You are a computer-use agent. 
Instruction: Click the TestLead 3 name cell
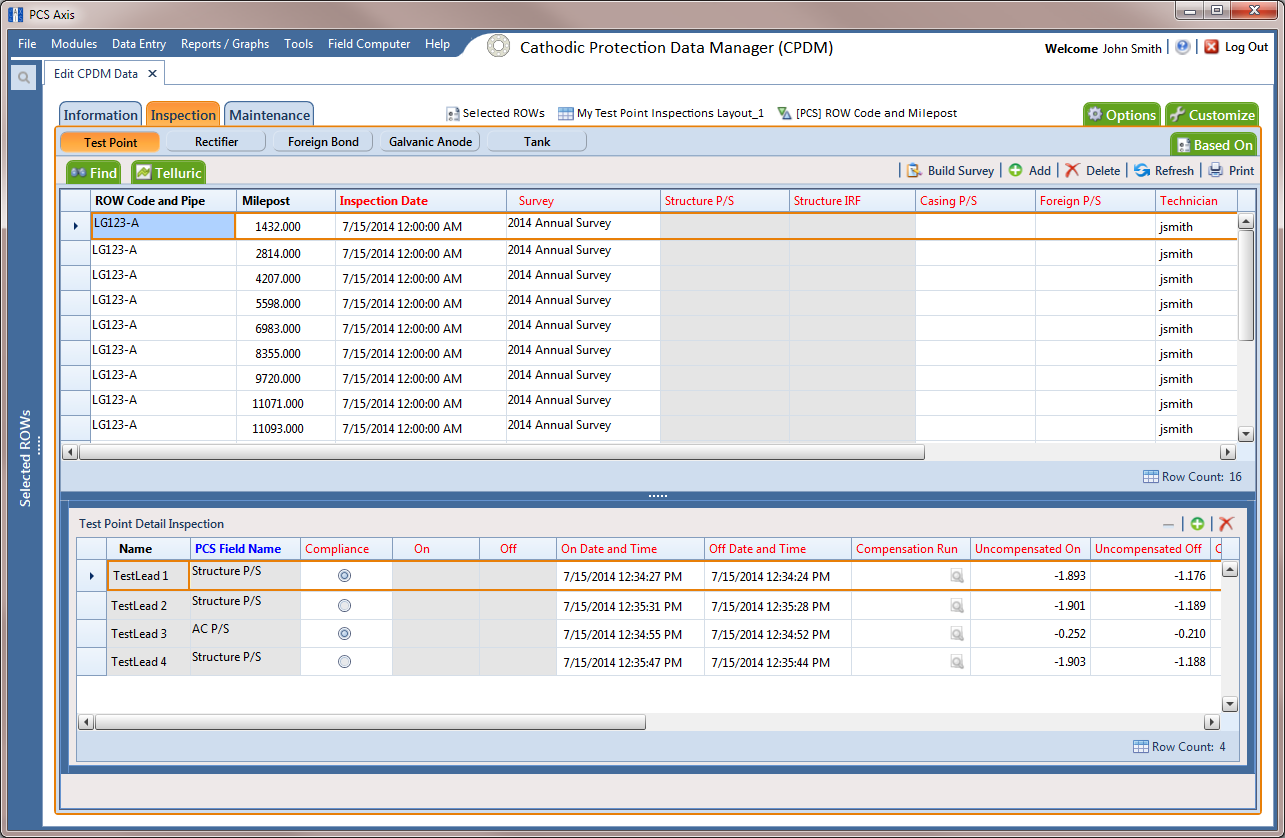[149, 634]
